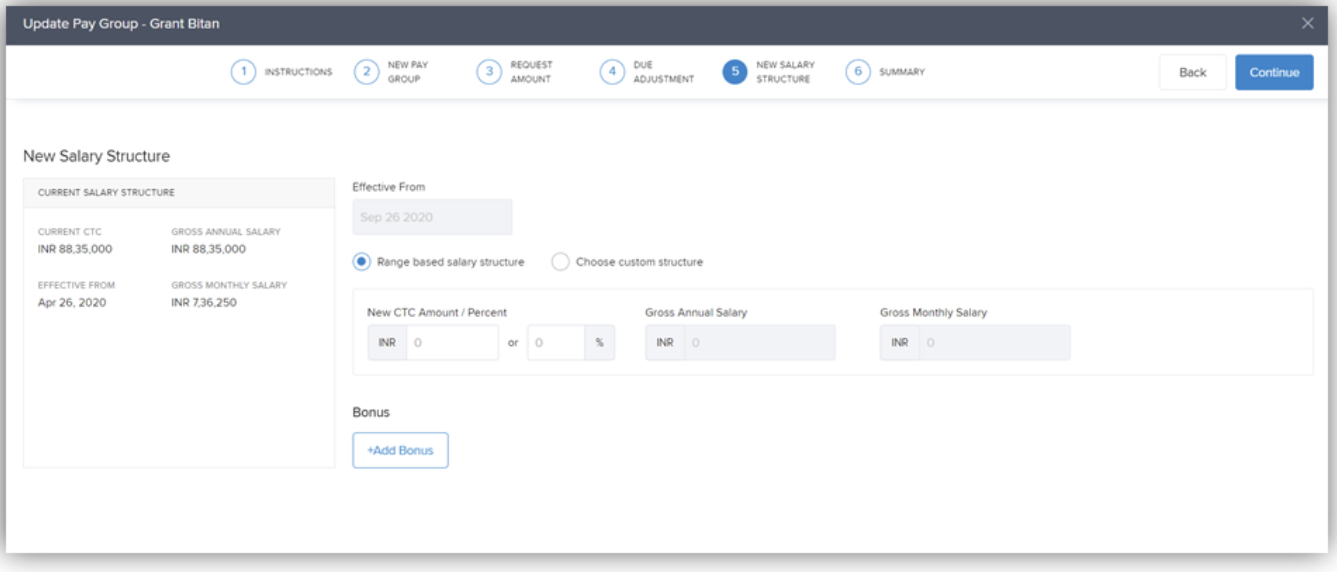The height and width of the screenshot is (572, 1337).
Task: Click step 2 New Pay Group circle
Action: point(366,73)
